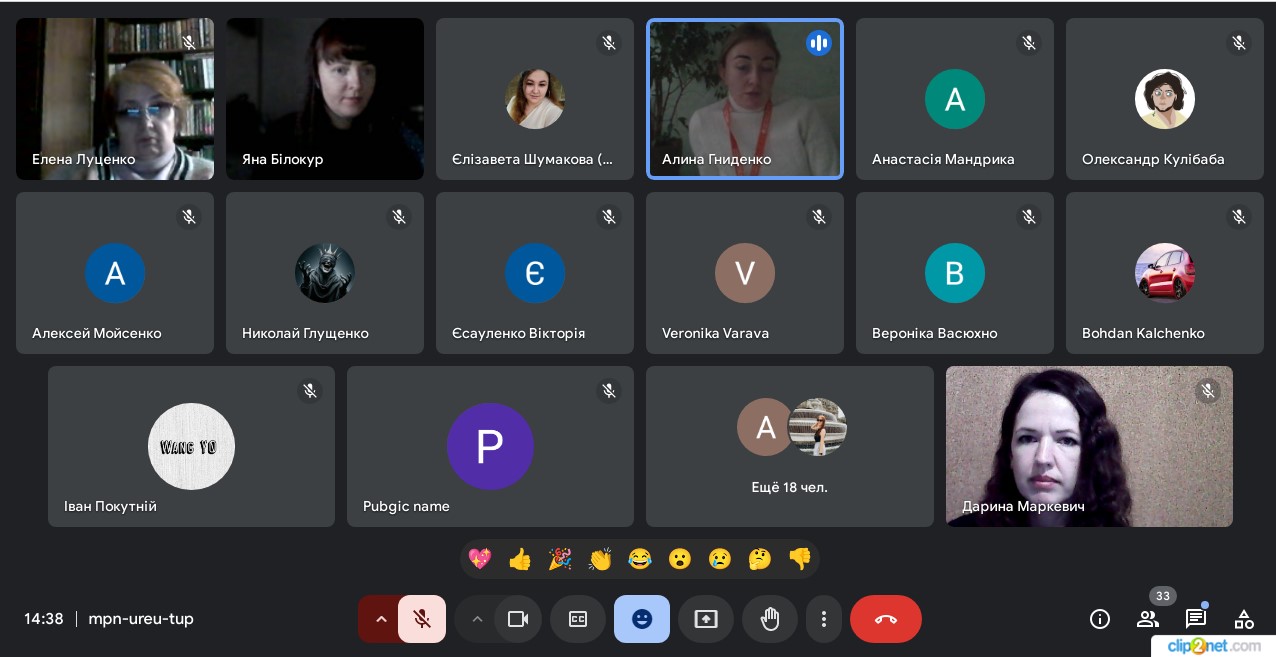Send the thumbs down reaction

coord(800,559)
